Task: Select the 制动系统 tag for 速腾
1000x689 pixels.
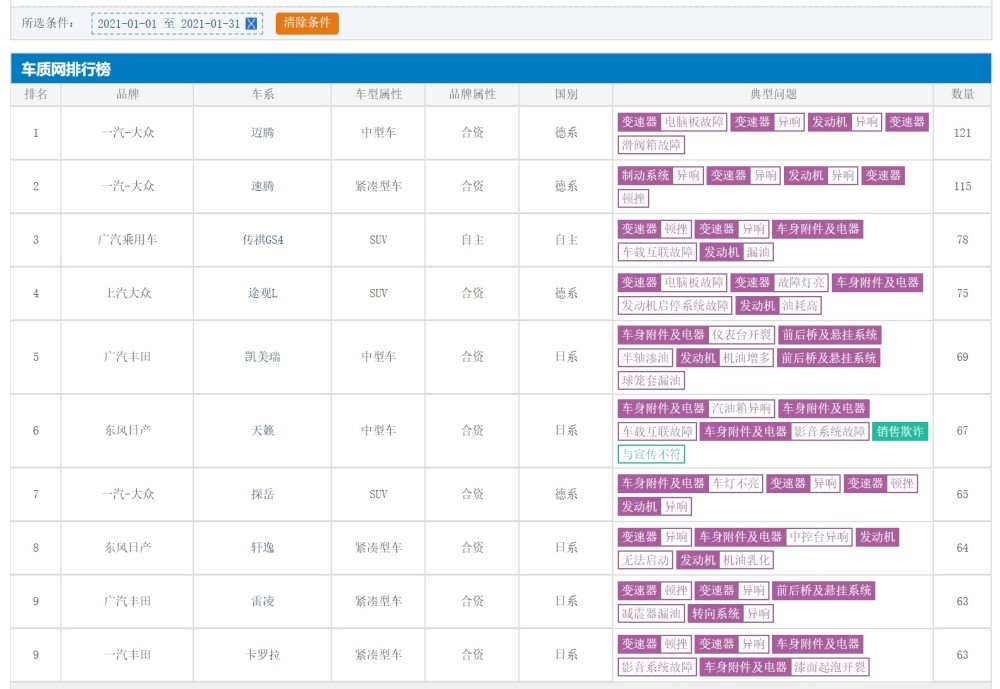Action: (x=645, y=175)
